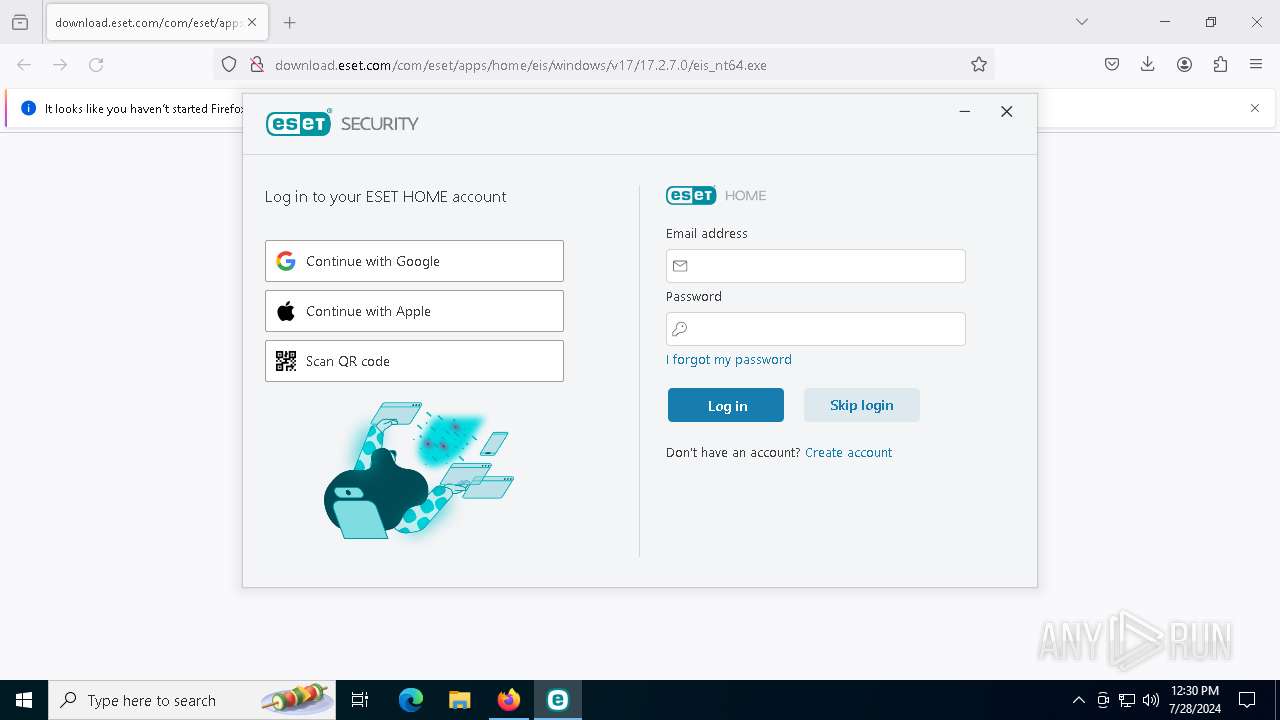The height and width of the screenshot is (720, 1280).
Task: Switch to Firefox on the taskbar
Action: pyautogui.click(x=509, y=700)
